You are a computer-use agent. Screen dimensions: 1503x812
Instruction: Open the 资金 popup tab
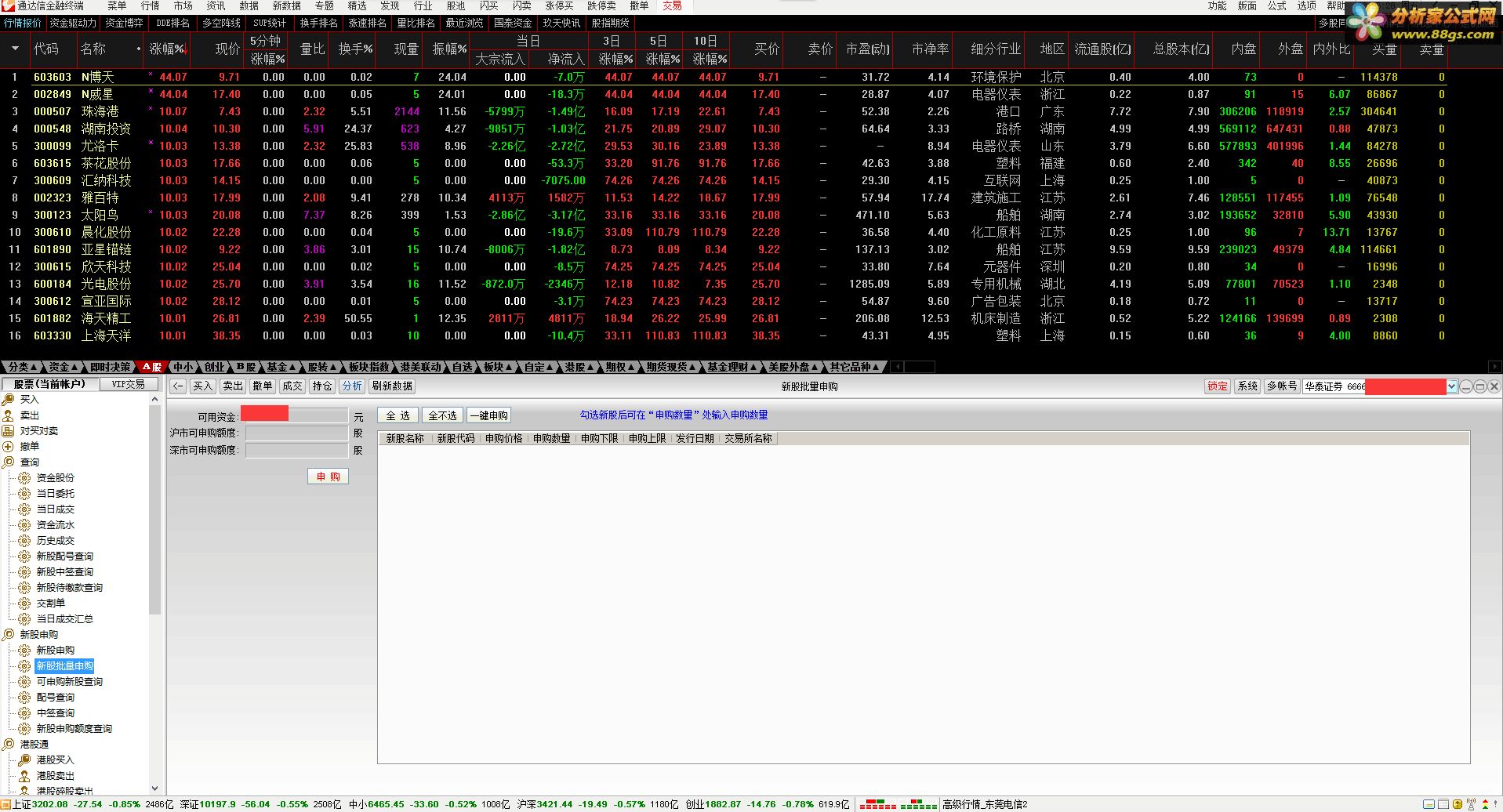click(x=64, y=367)
